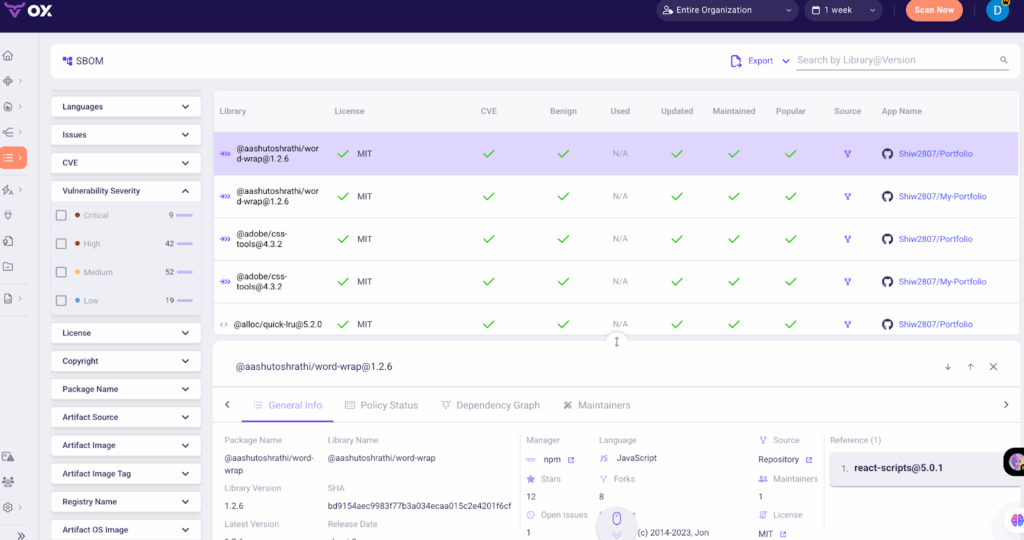Click the Export file icon
This screenshot has height=540, width=1024.
[736, 61]
